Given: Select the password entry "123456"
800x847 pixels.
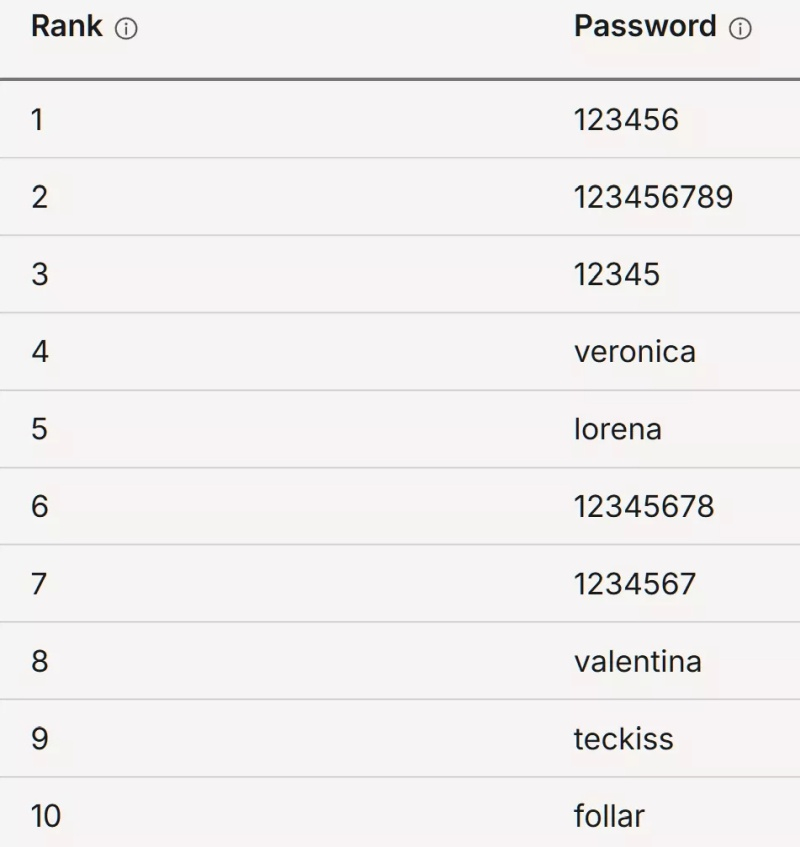Looking at the screenshot, I should tap(626, 120).
